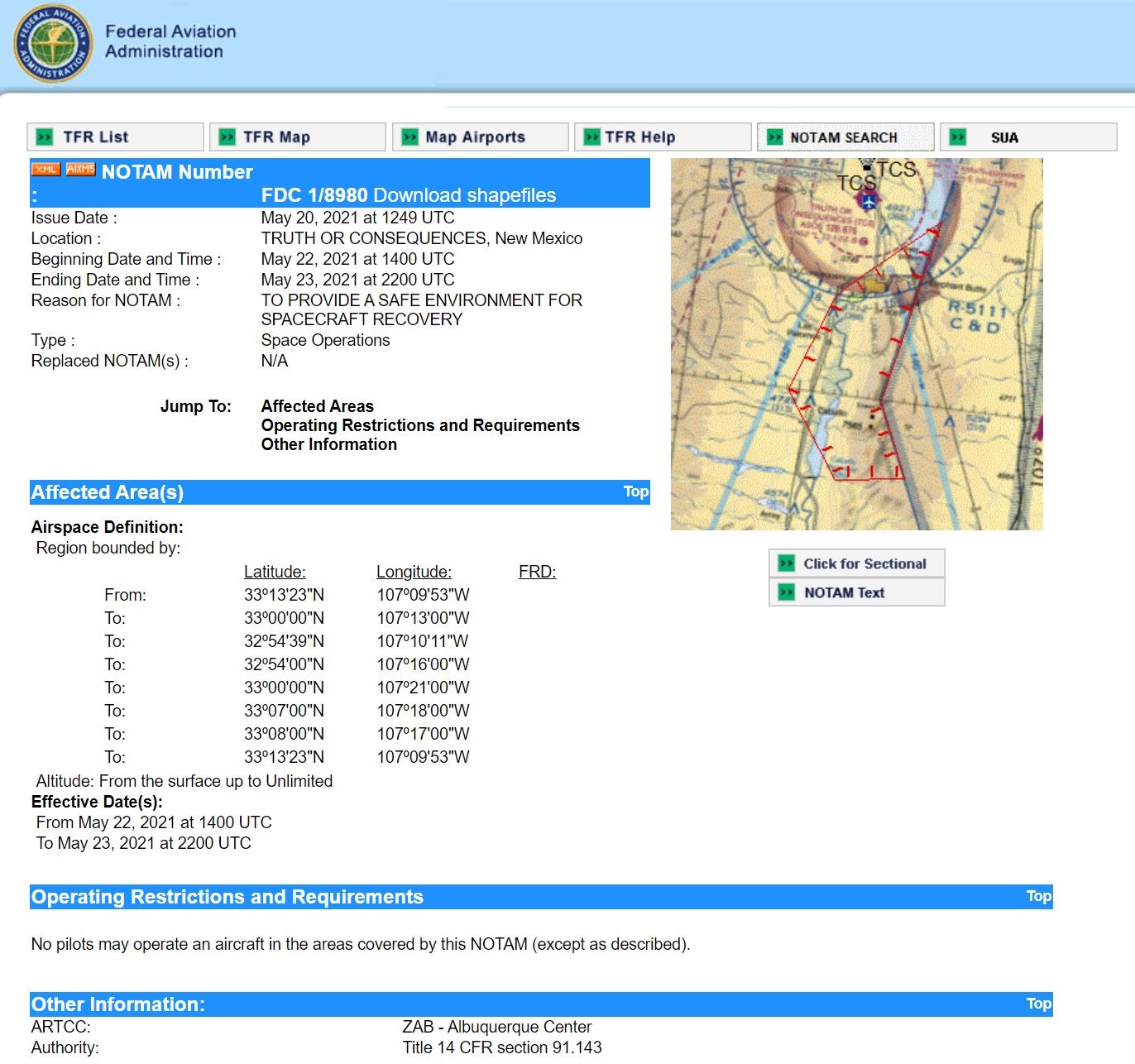The width and height of the screenshot is (1135, 1064).
Task: Click green arrow icon on Click for Sectional
Action: (787, 563)
